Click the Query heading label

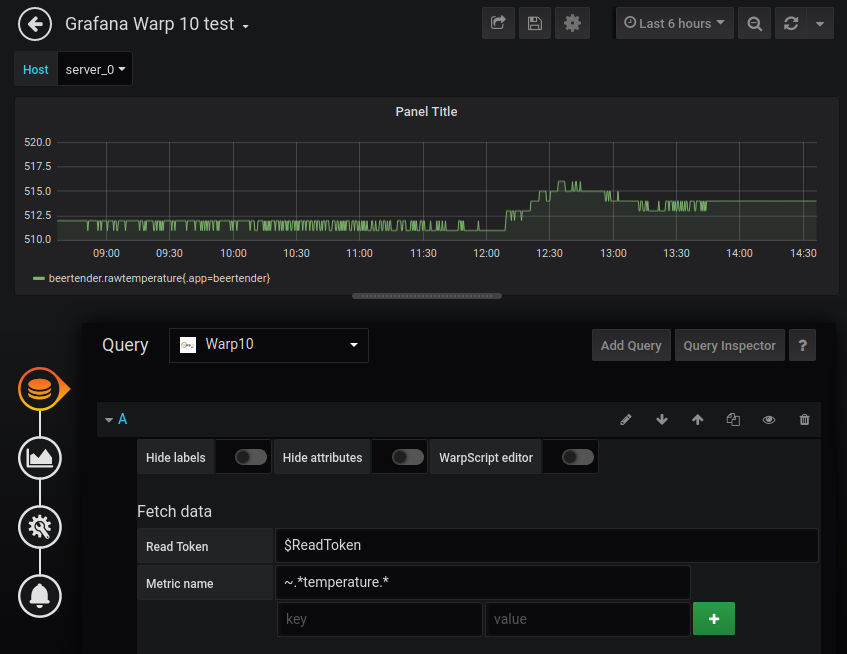coord(125,345)
